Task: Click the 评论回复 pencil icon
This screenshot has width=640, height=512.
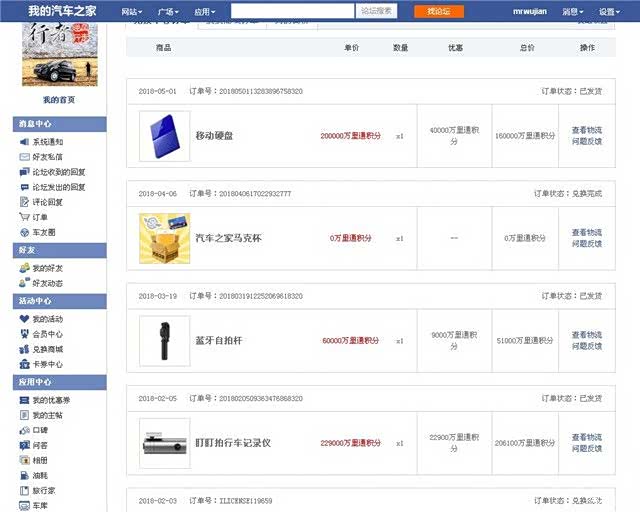Action: [24, 202]
